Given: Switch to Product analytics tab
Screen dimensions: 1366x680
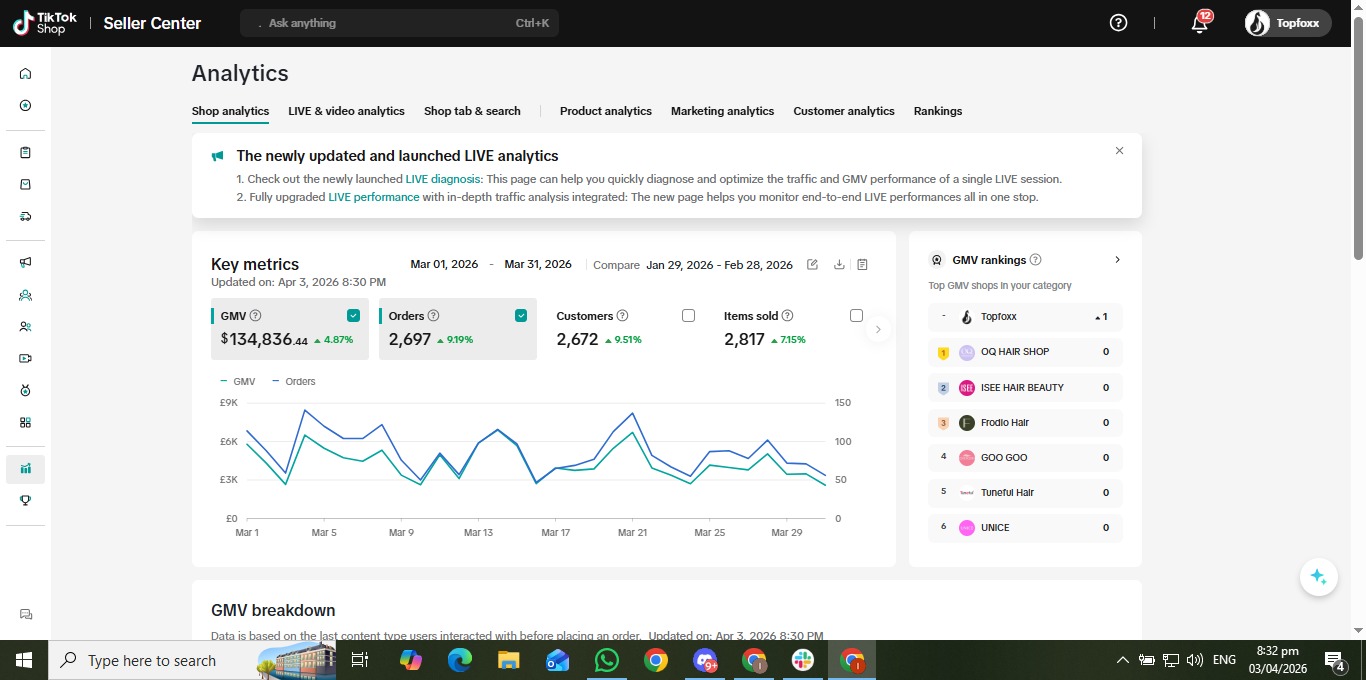Looking at the screenshot, I should pyautogui.click(x=605, y=111).
